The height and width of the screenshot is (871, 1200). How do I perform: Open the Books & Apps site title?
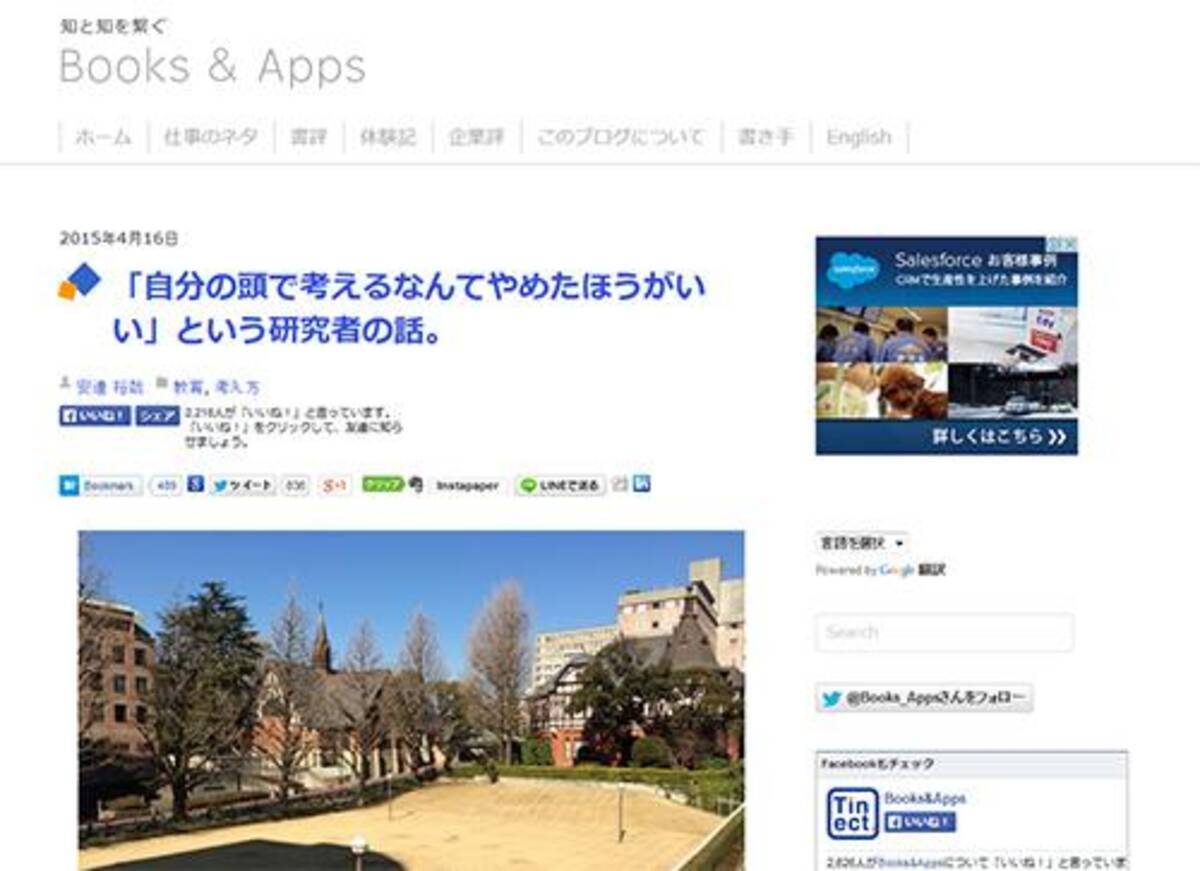point(212,67)
